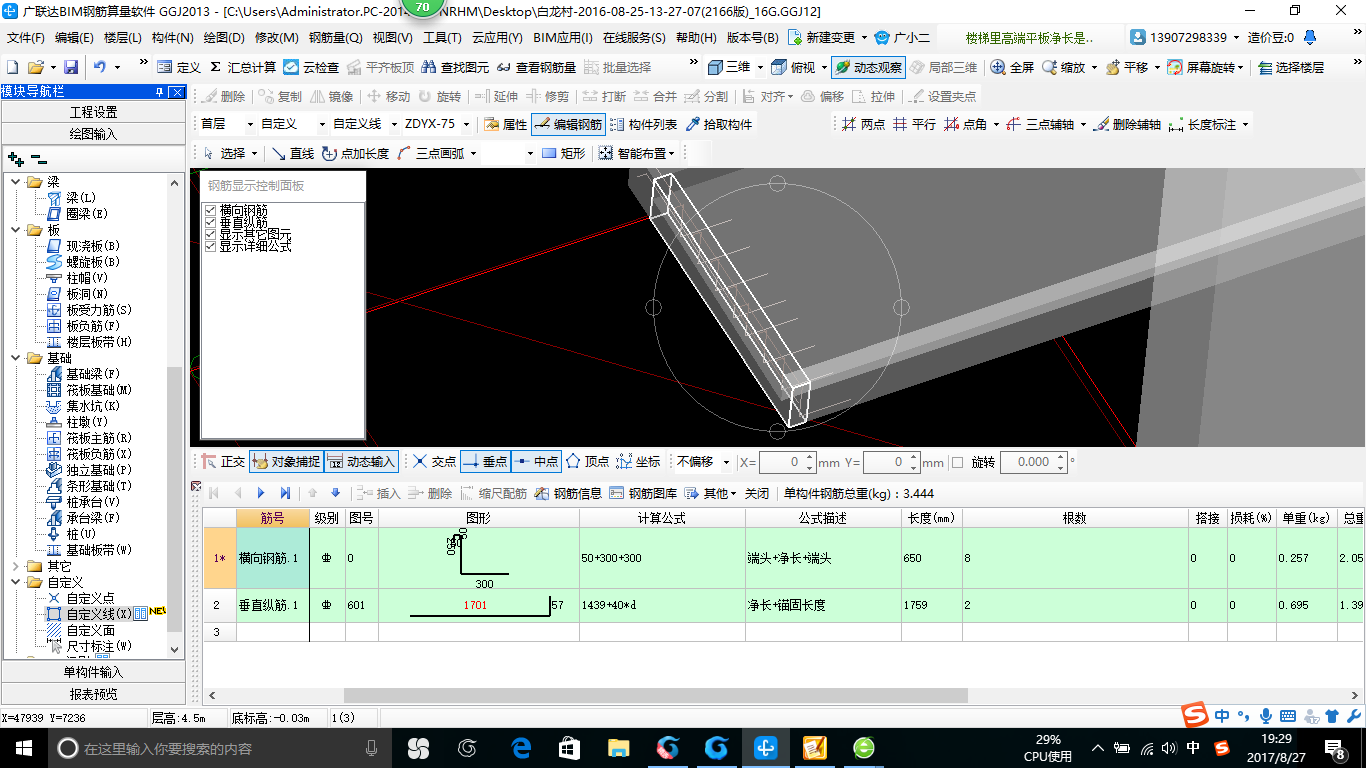Open the 帮助(H) menu
The width and height of the screenshot is (1366, 768).
coord(696,38)
